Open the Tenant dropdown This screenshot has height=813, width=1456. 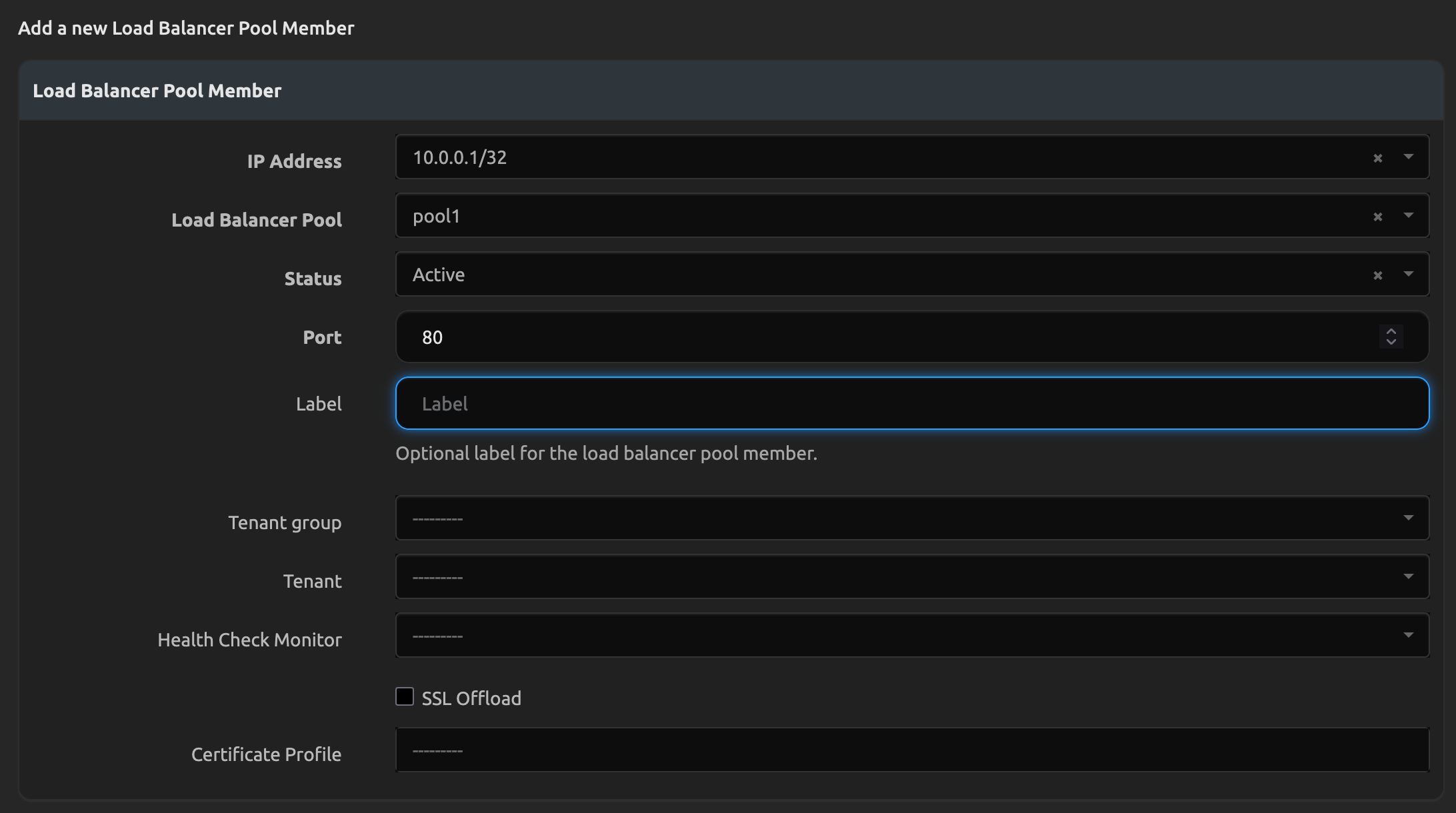912,576
